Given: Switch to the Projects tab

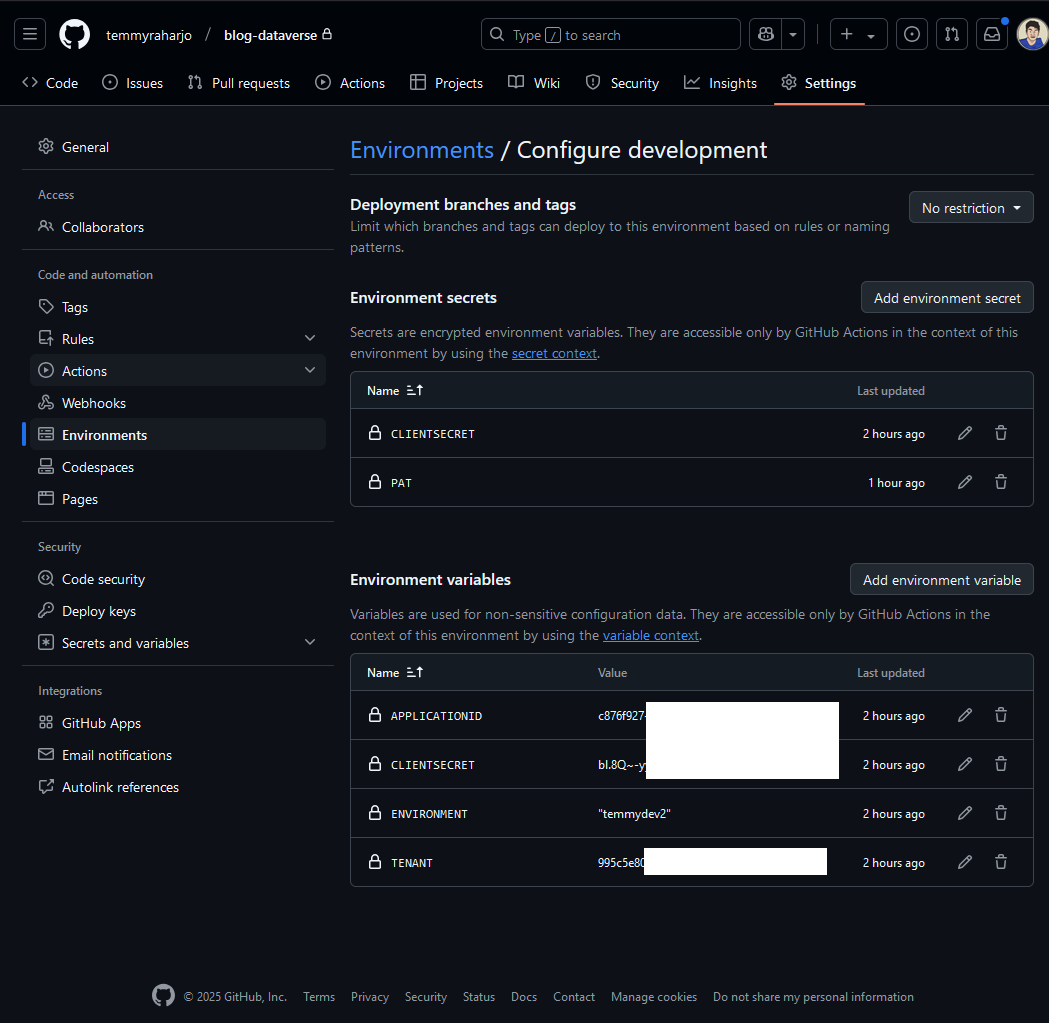Looking at the screenshot, I should (x=446, y=83).
